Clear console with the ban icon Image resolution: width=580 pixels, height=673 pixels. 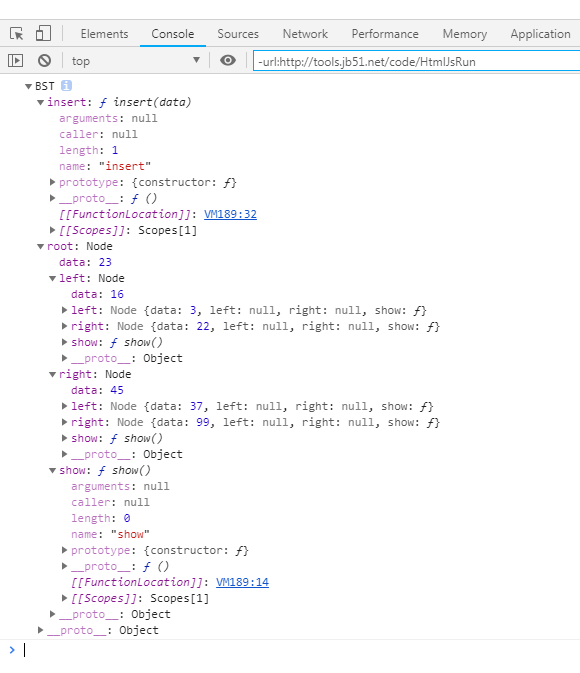(x=44, y=61)
